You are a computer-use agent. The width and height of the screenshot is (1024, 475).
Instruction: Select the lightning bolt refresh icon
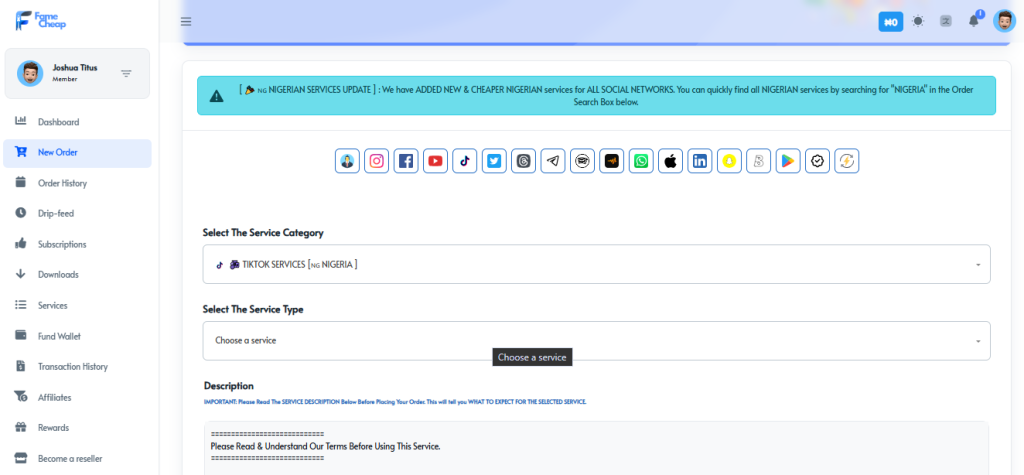click(847, 161)
